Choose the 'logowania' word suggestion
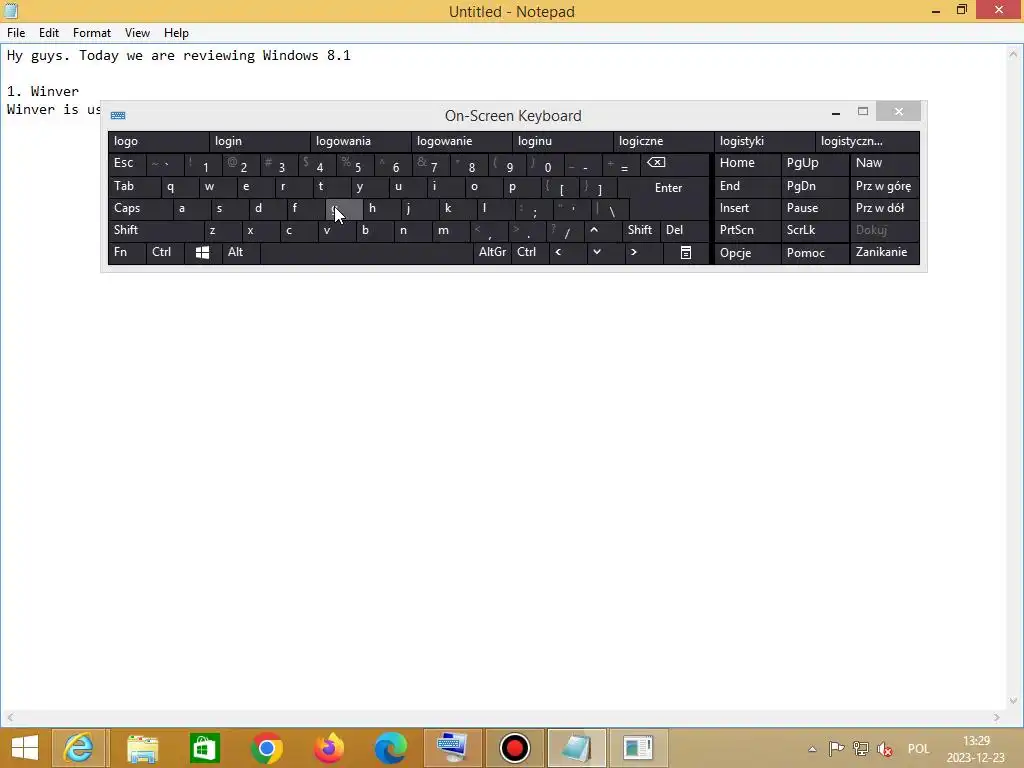 coord(360,141)
